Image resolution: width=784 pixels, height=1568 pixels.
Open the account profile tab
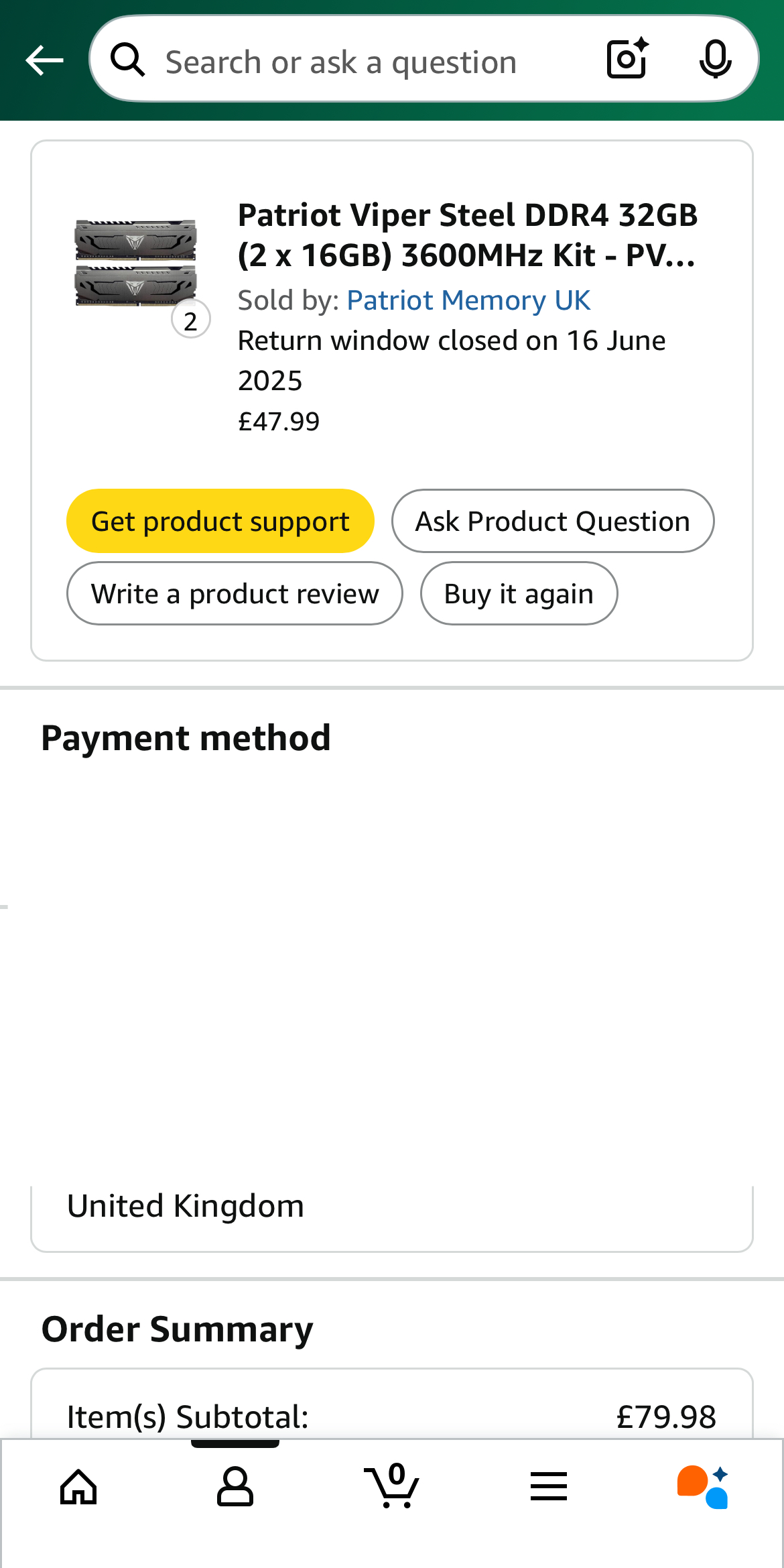click(235, 1487)
